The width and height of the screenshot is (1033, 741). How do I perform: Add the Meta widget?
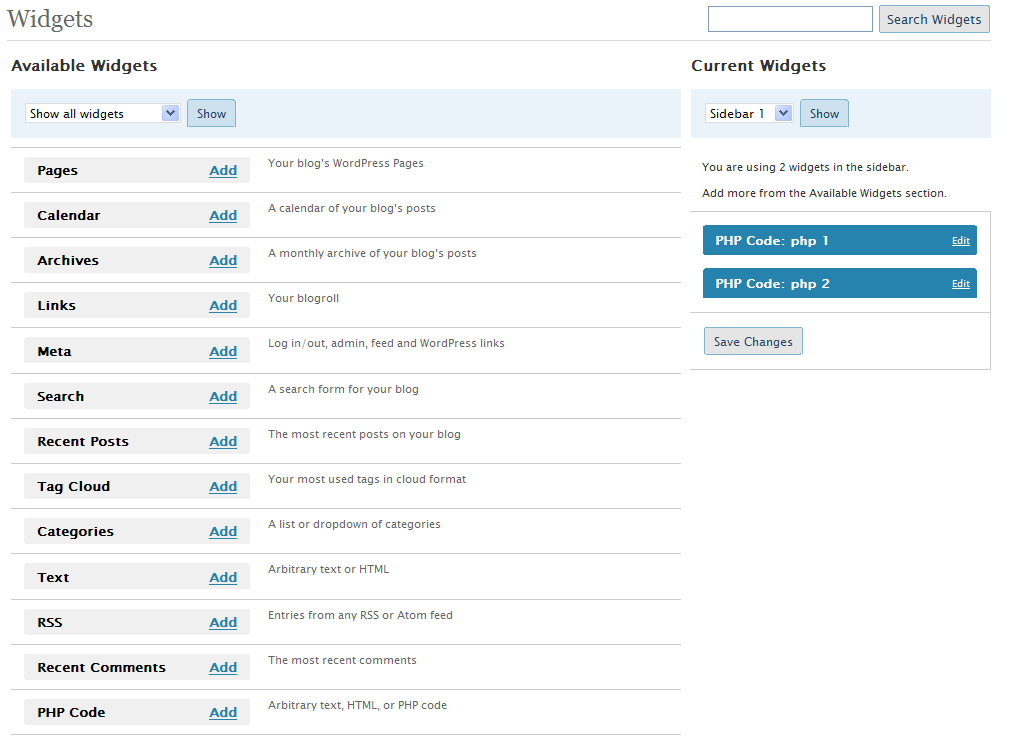pos(223,352)
